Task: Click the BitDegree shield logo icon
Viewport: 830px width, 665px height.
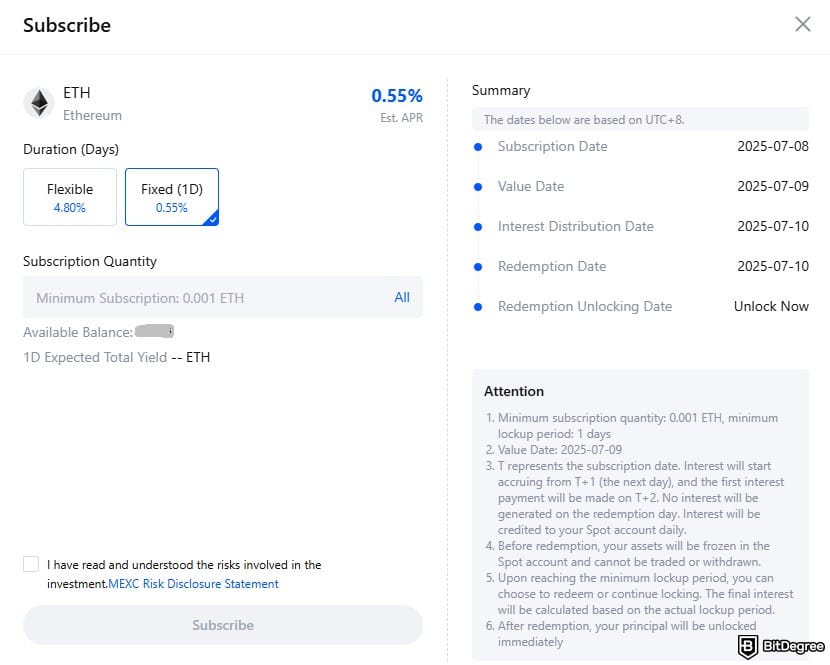Action: click(x=747, y=646)
